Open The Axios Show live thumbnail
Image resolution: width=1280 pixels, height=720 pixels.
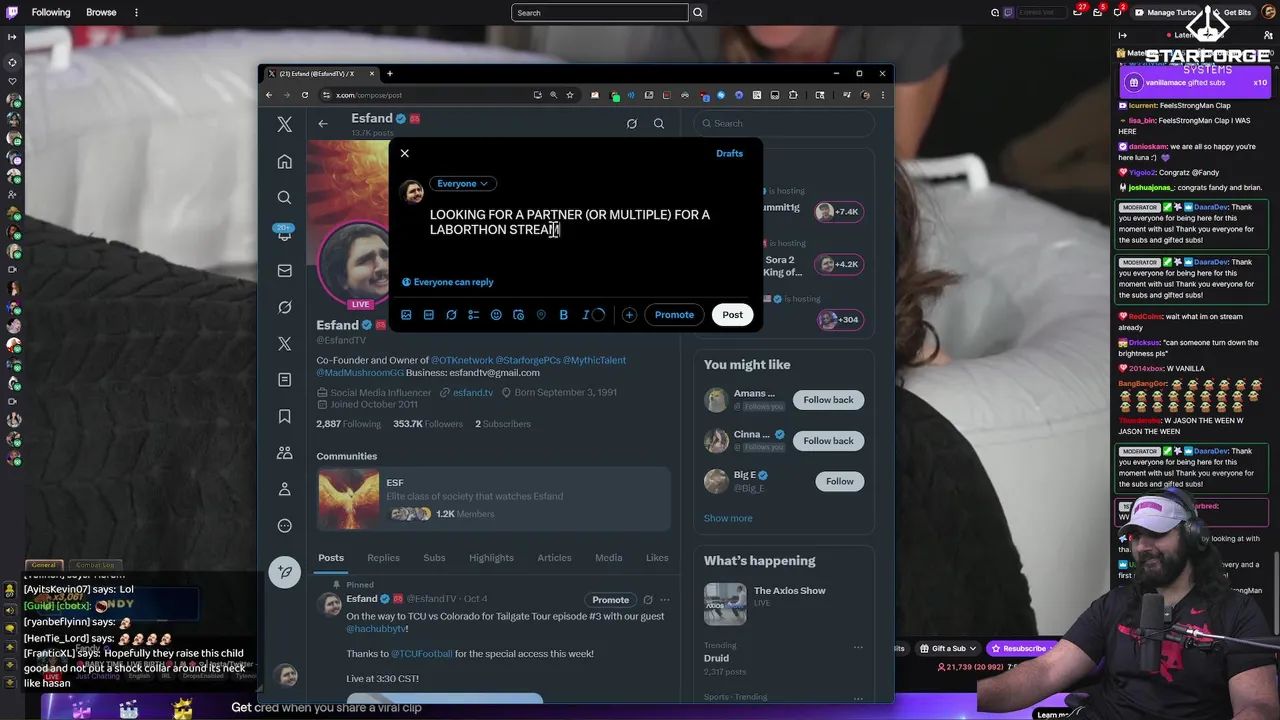(x=725, y=604)
